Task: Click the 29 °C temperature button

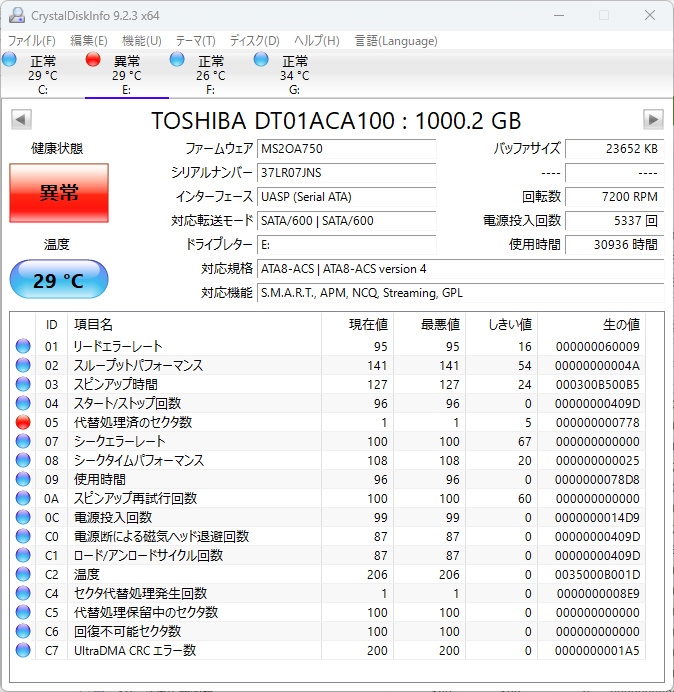Action: click(x=59, y=280)
